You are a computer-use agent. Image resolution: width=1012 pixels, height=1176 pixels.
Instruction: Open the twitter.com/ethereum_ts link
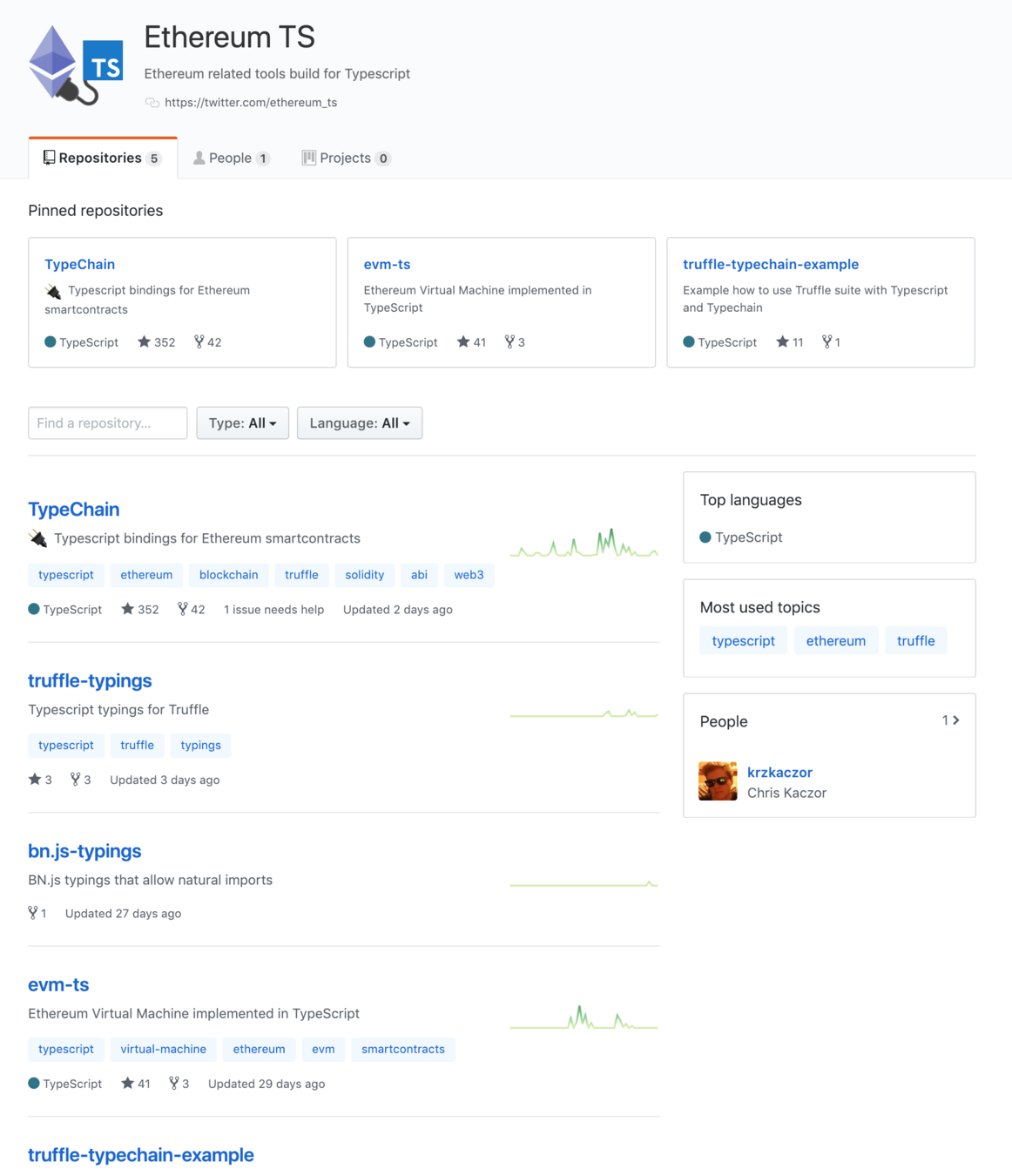click(x=251, y=103)
